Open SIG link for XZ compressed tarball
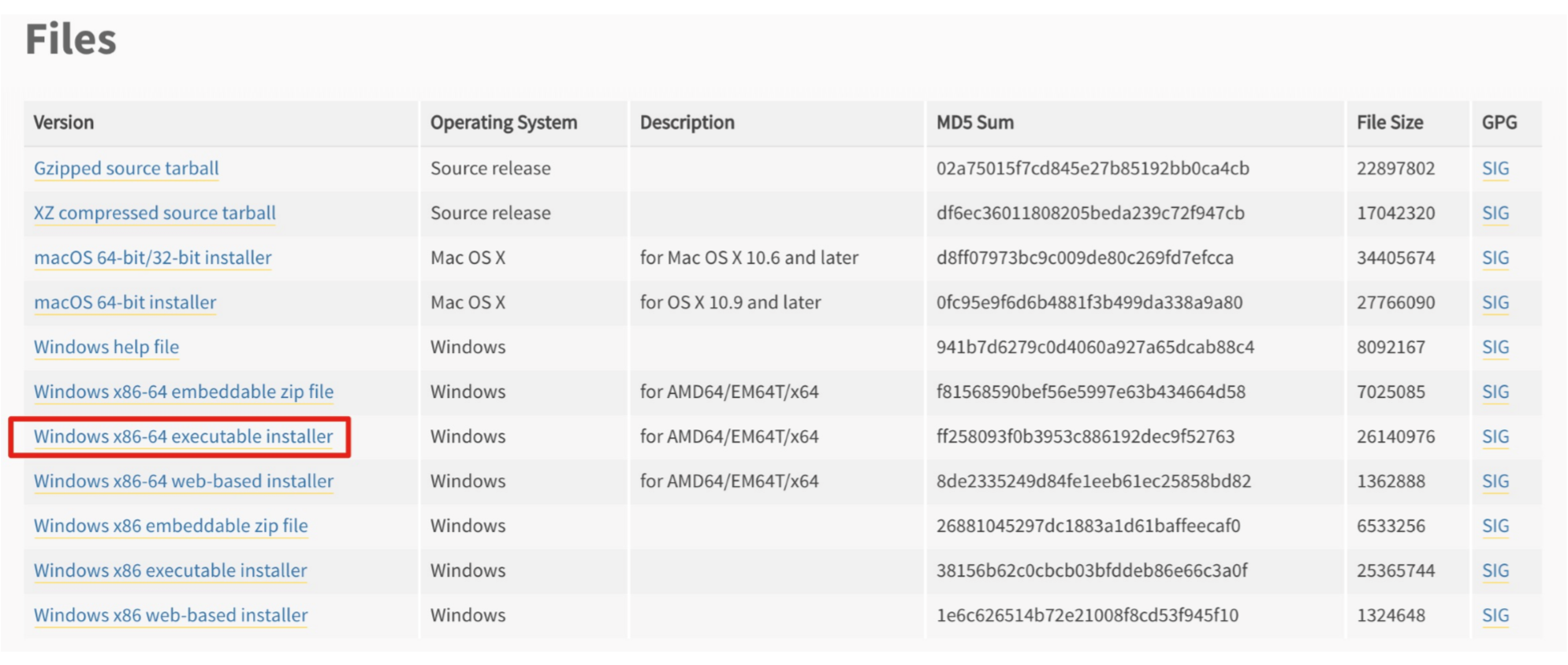1568x665 pixels. 1495,214
